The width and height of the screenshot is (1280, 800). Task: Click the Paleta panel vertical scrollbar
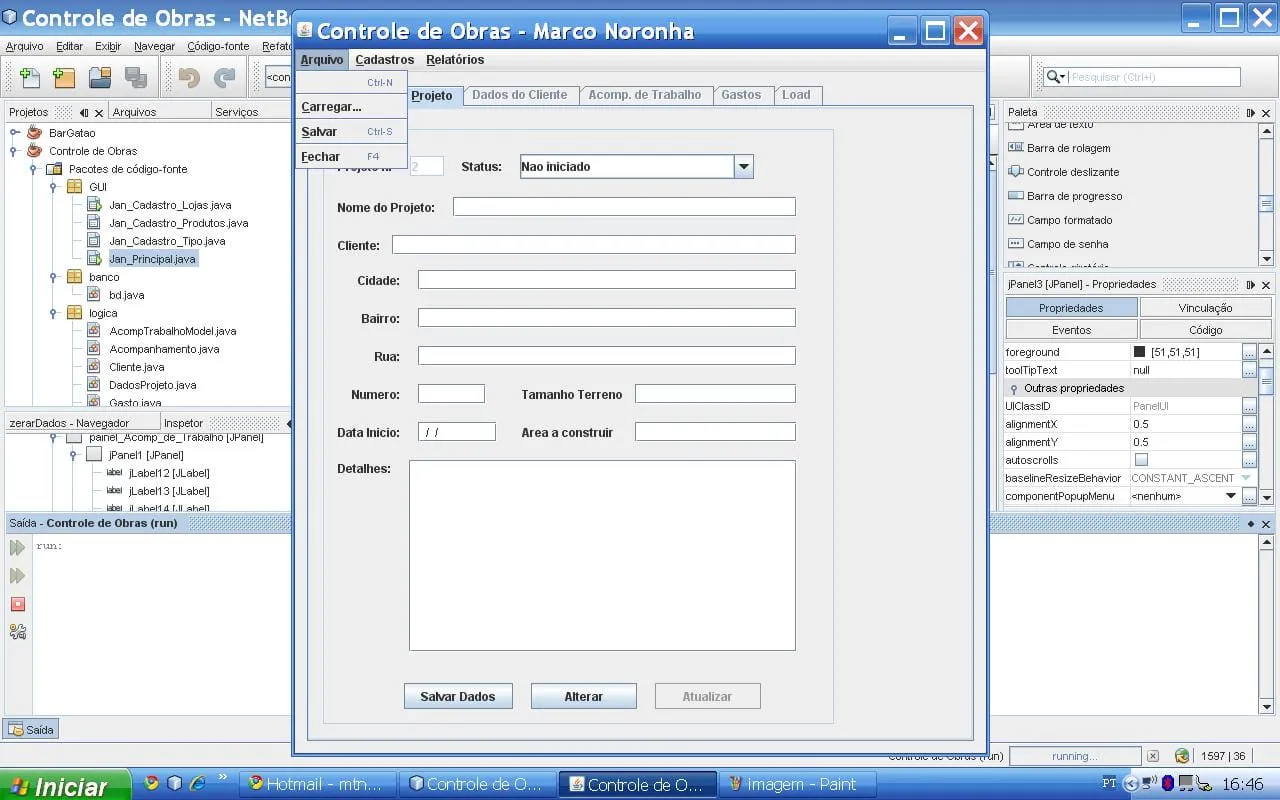(x=1266, y=195)
